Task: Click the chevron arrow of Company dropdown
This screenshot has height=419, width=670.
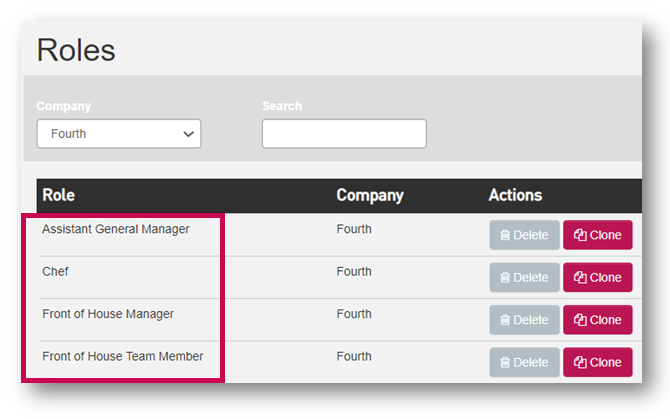Action: [188, 134]
